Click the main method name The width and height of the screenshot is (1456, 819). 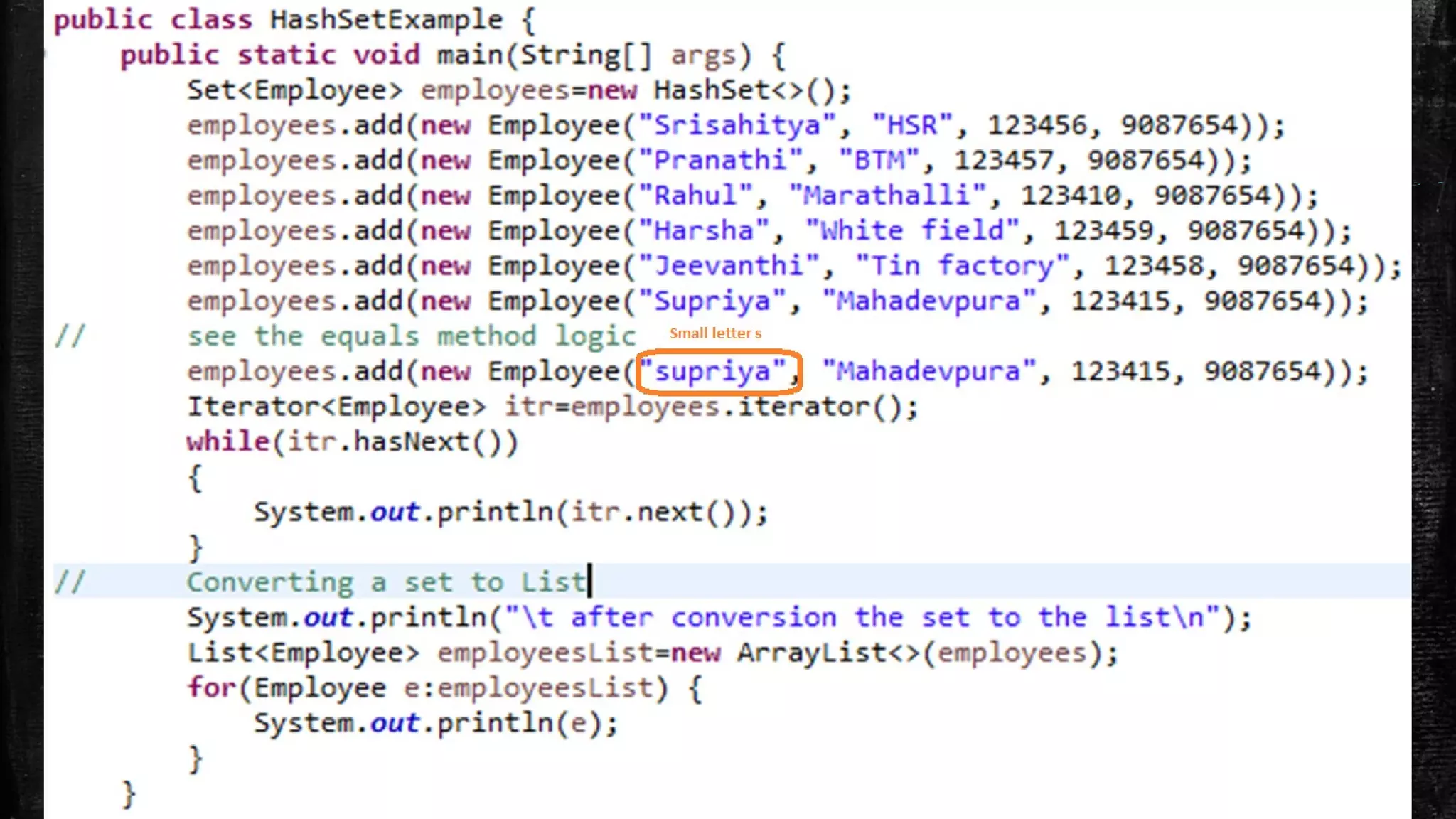[470, 55]
